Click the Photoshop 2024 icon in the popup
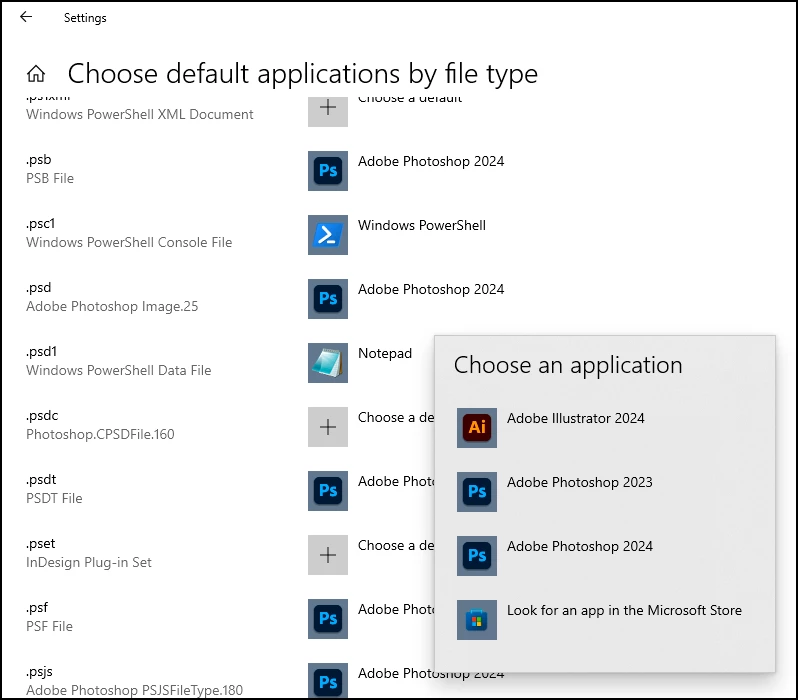798x700 pixels. tap(477, 556)
